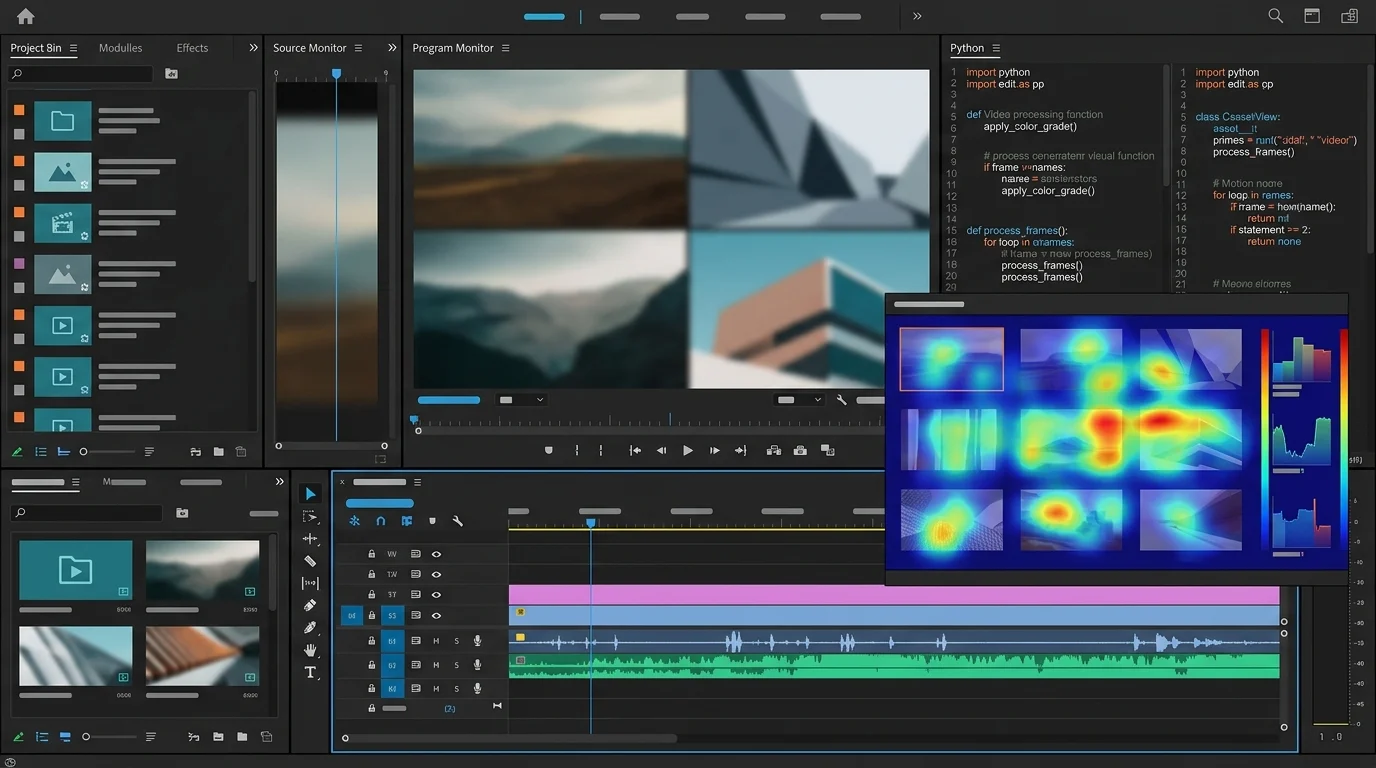
Task: Toggle the lock on the topmost video track
Action: coord(372,554)
